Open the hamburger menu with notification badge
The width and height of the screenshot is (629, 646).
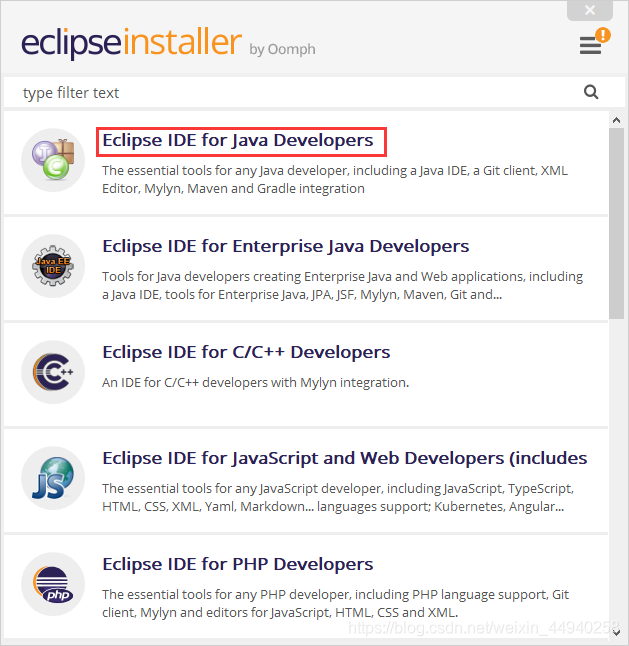(594, 42)
